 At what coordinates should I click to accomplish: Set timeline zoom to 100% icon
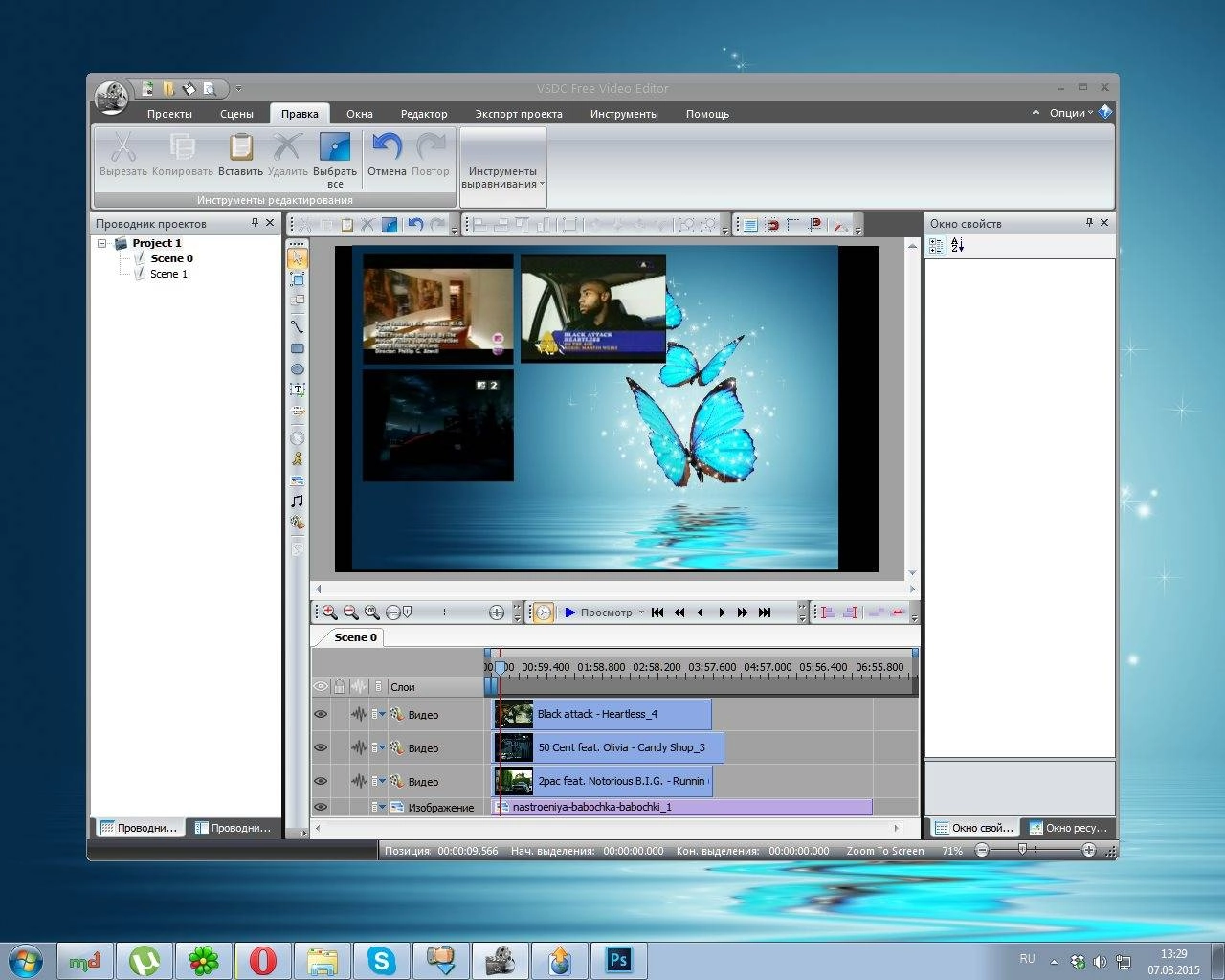(371, 612)
